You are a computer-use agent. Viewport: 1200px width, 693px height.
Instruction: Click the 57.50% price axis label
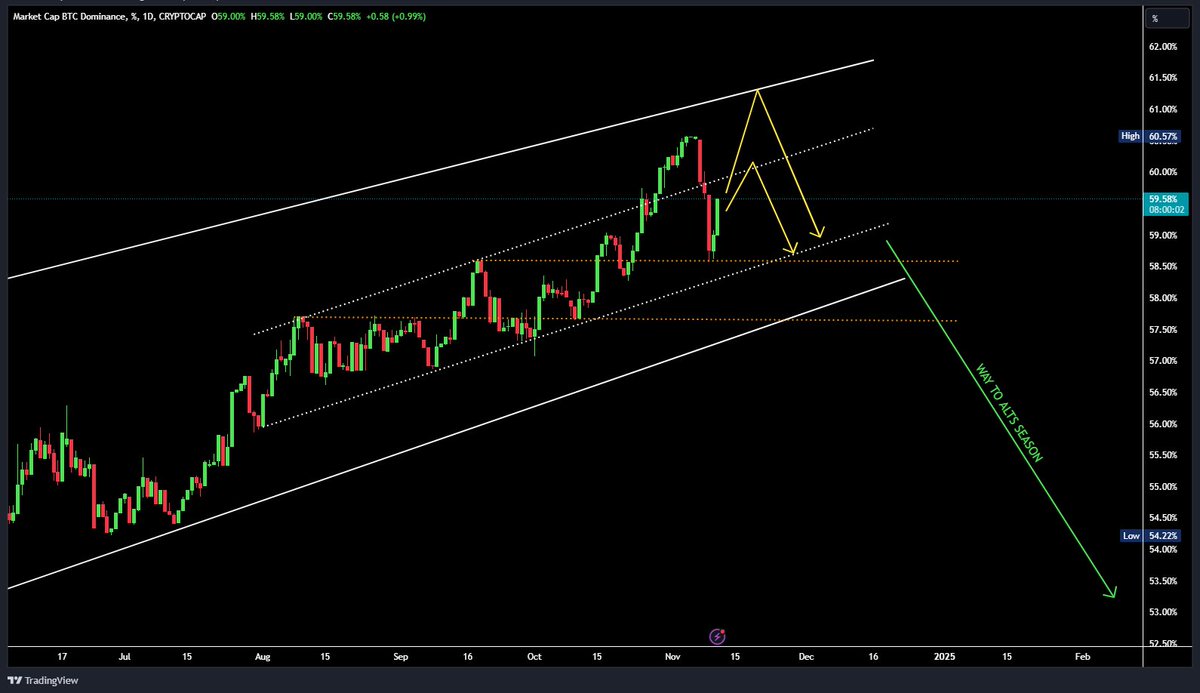point(1164,329)
